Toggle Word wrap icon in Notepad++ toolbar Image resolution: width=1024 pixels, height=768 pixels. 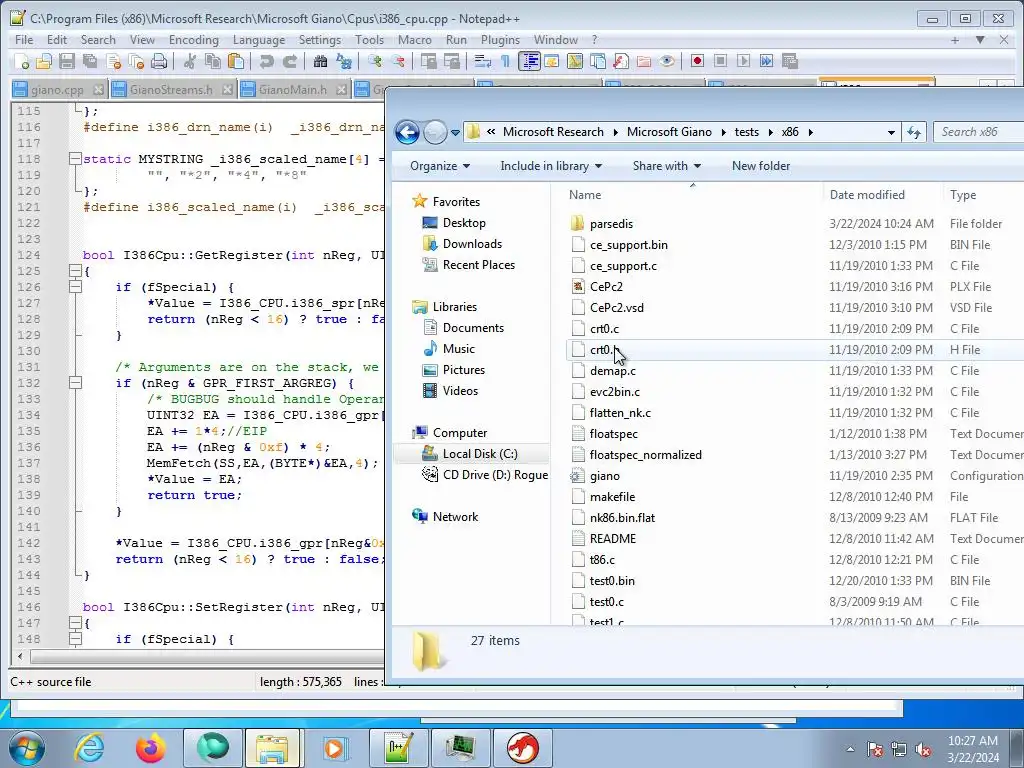click(483, 61)
